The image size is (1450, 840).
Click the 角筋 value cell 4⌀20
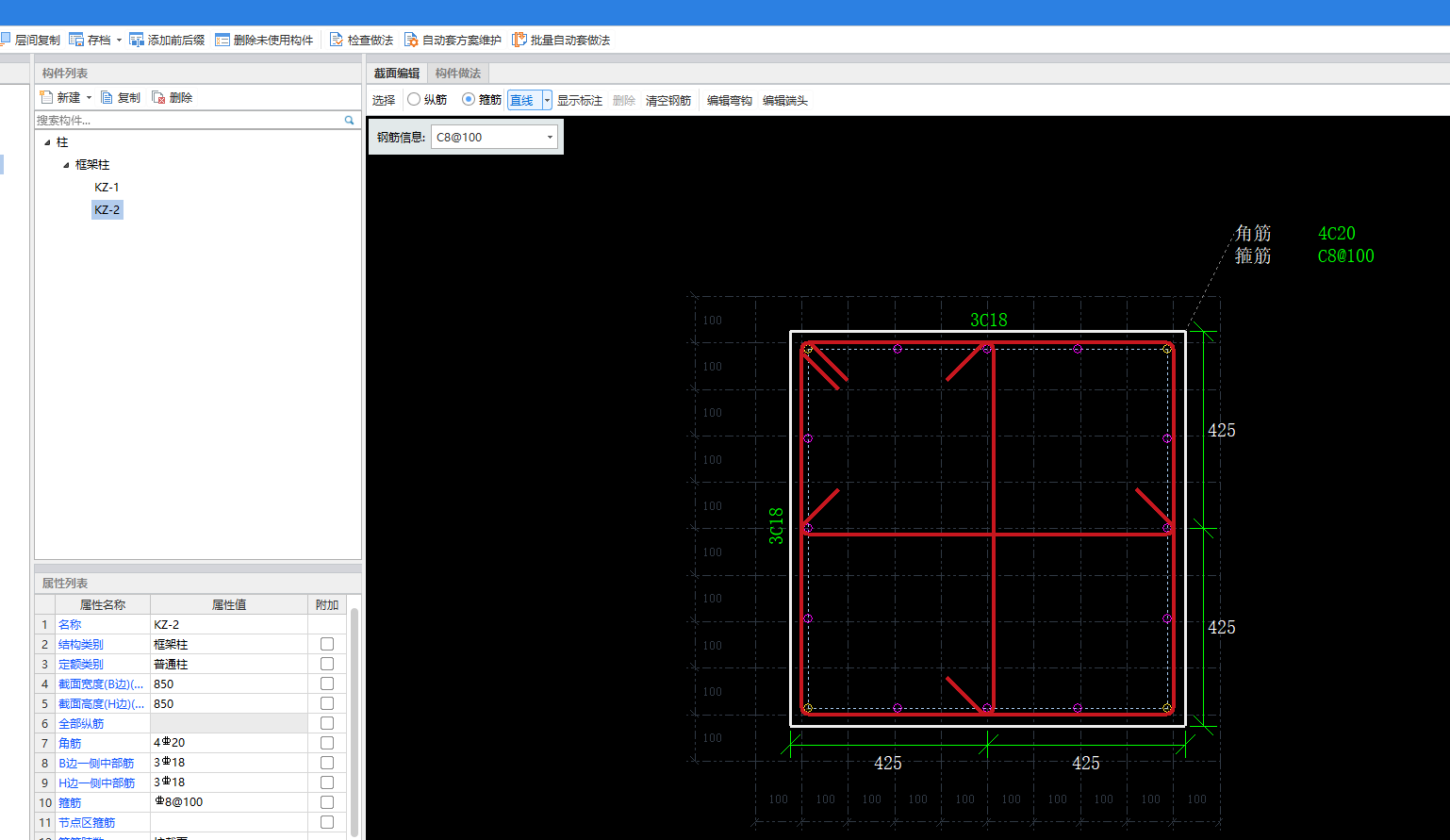[229, 743]
